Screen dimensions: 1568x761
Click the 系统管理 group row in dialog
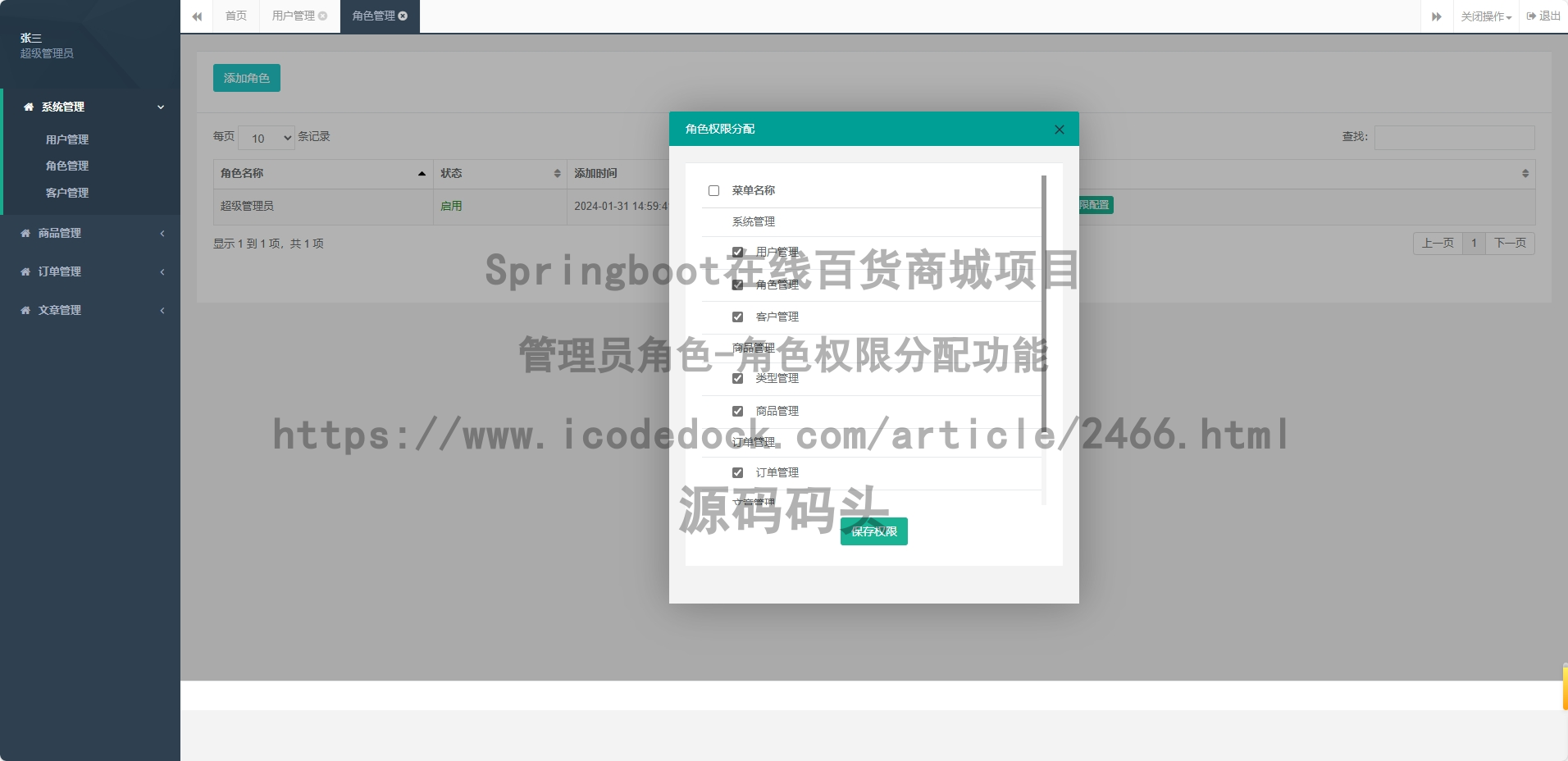(871, 222)
